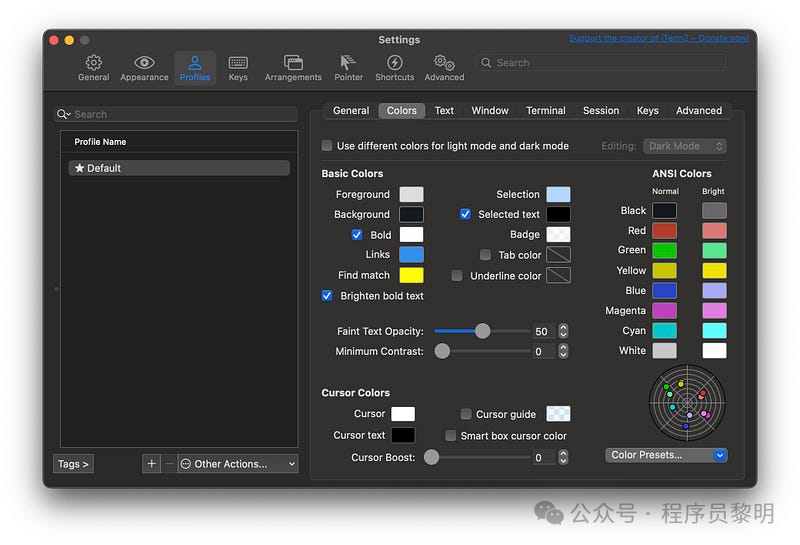Switch to the Colors profile tab
The width and height of the screenshot is (800, 545).
point(402,111)
